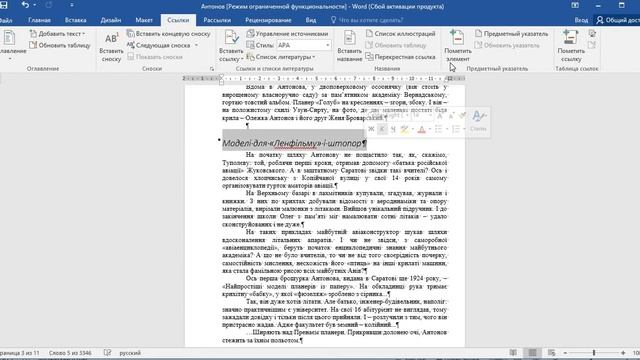This screenshot has width=640, height=360.
Task: Click the Redo icon in quick access toolbar
Action: [x=49, y=5]
